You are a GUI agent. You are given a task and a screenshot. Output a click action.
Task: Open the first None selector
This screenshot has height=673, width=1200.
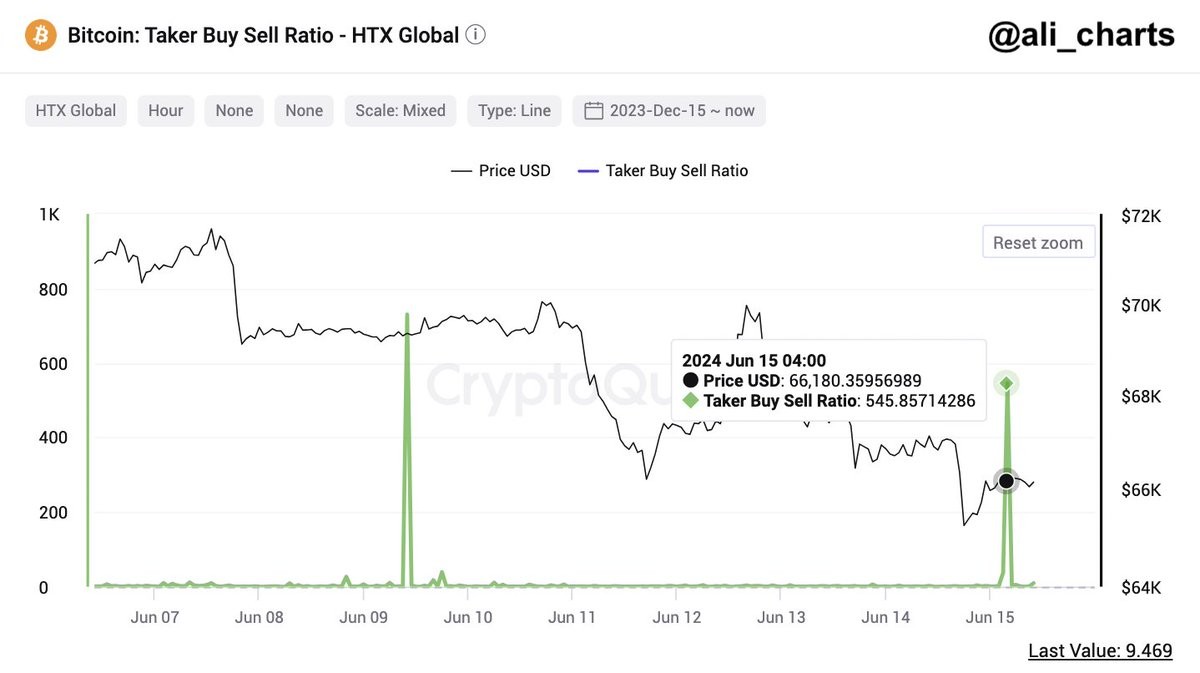point(234,111)
